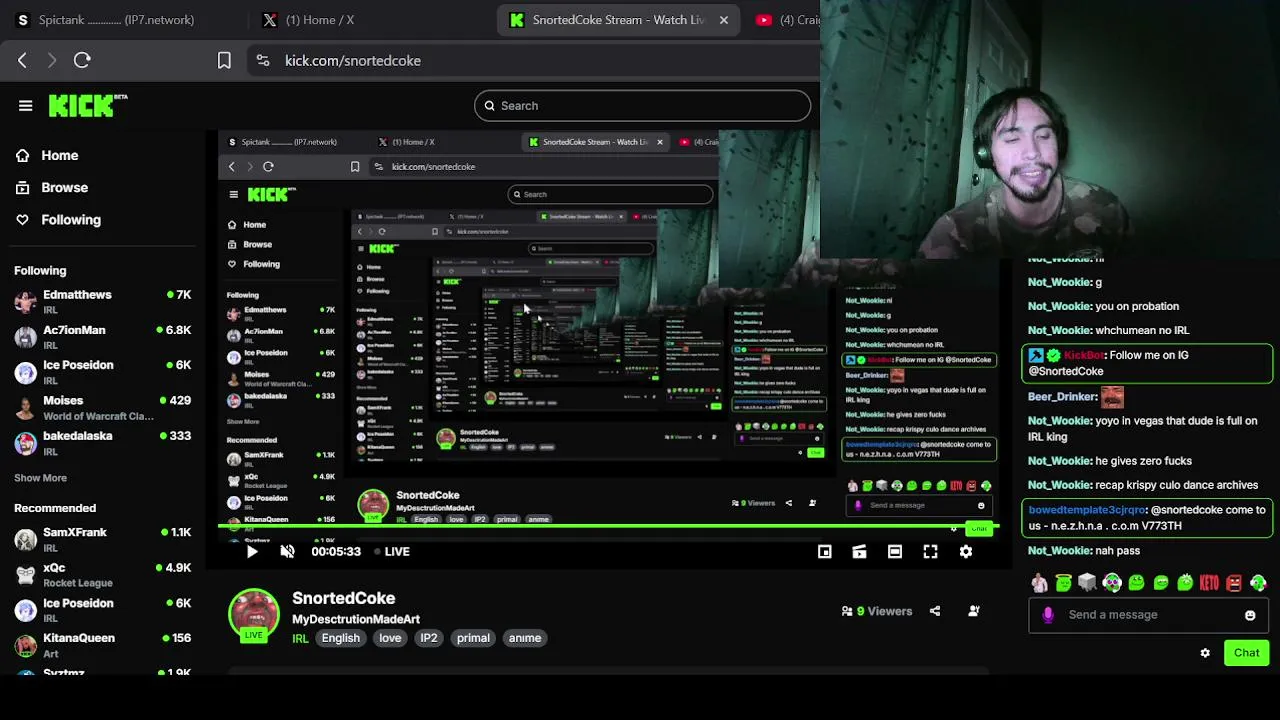Play the stream with the play icon
The width and height of the screenshot is (1280, 720).
(x=252, y=551)
